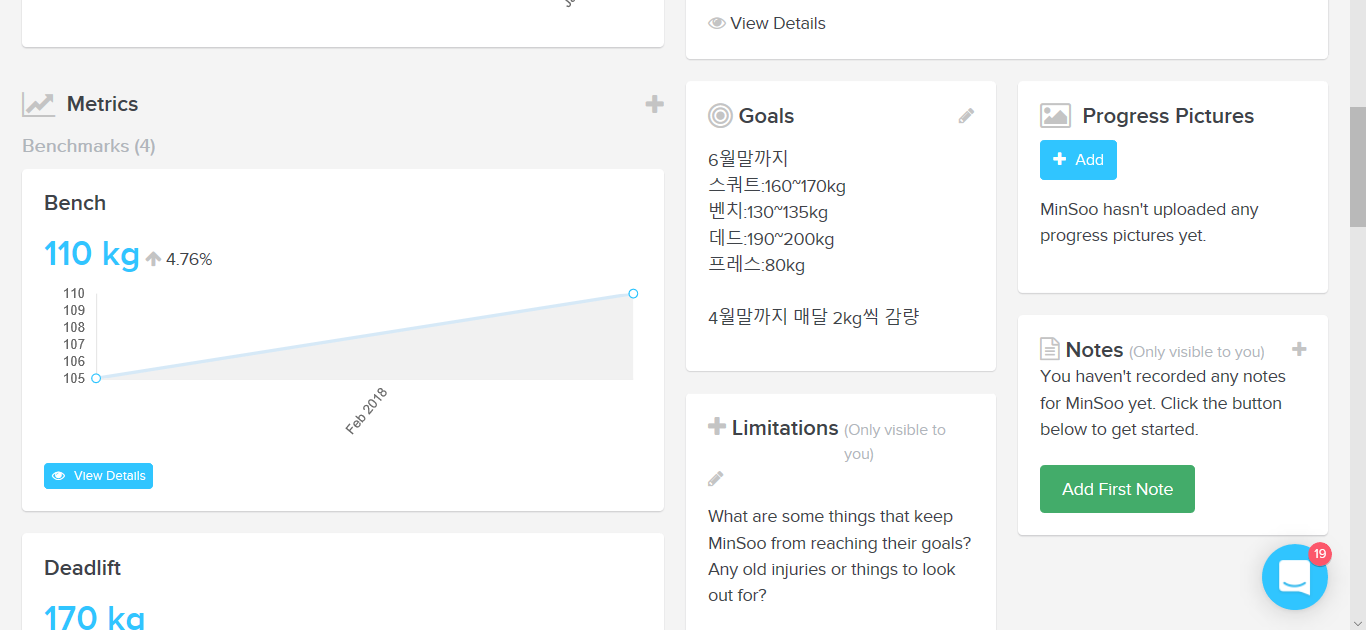The width and height of the screenshot is (1367, 630).
Task: Click the Metrics chart icon
Action: click(x=39, y=104)
